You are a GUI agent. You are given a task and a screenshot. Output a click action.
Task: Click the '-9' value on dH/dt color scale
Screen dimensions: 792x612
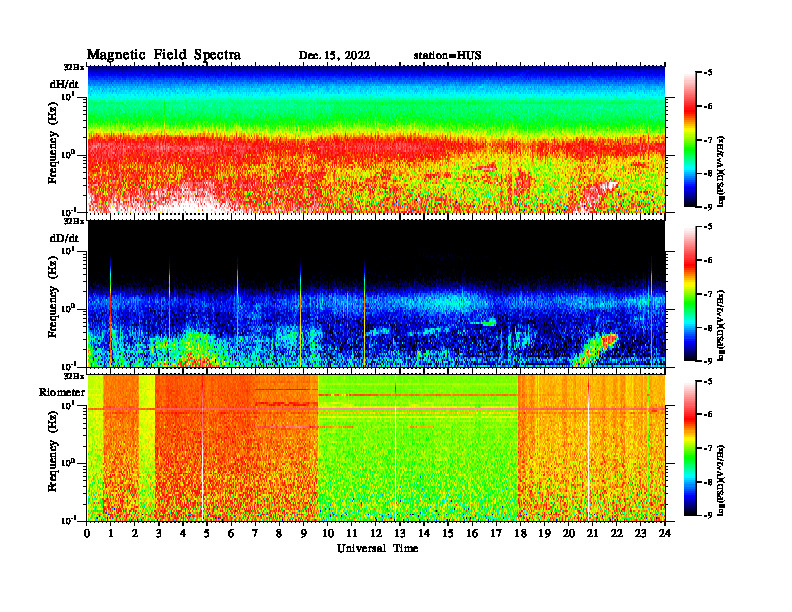(x=707, y=207)
